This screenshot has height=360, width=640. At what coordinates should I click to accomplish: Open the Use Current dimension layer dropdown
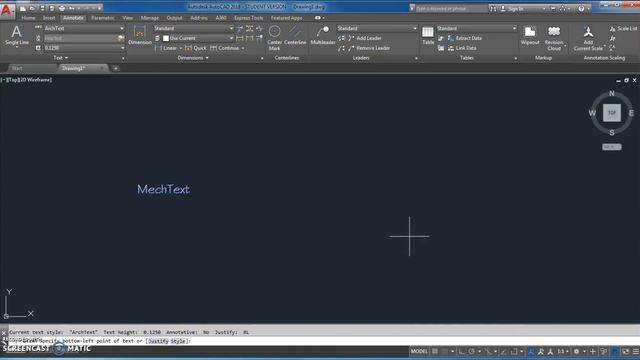(x=231, y=38)
